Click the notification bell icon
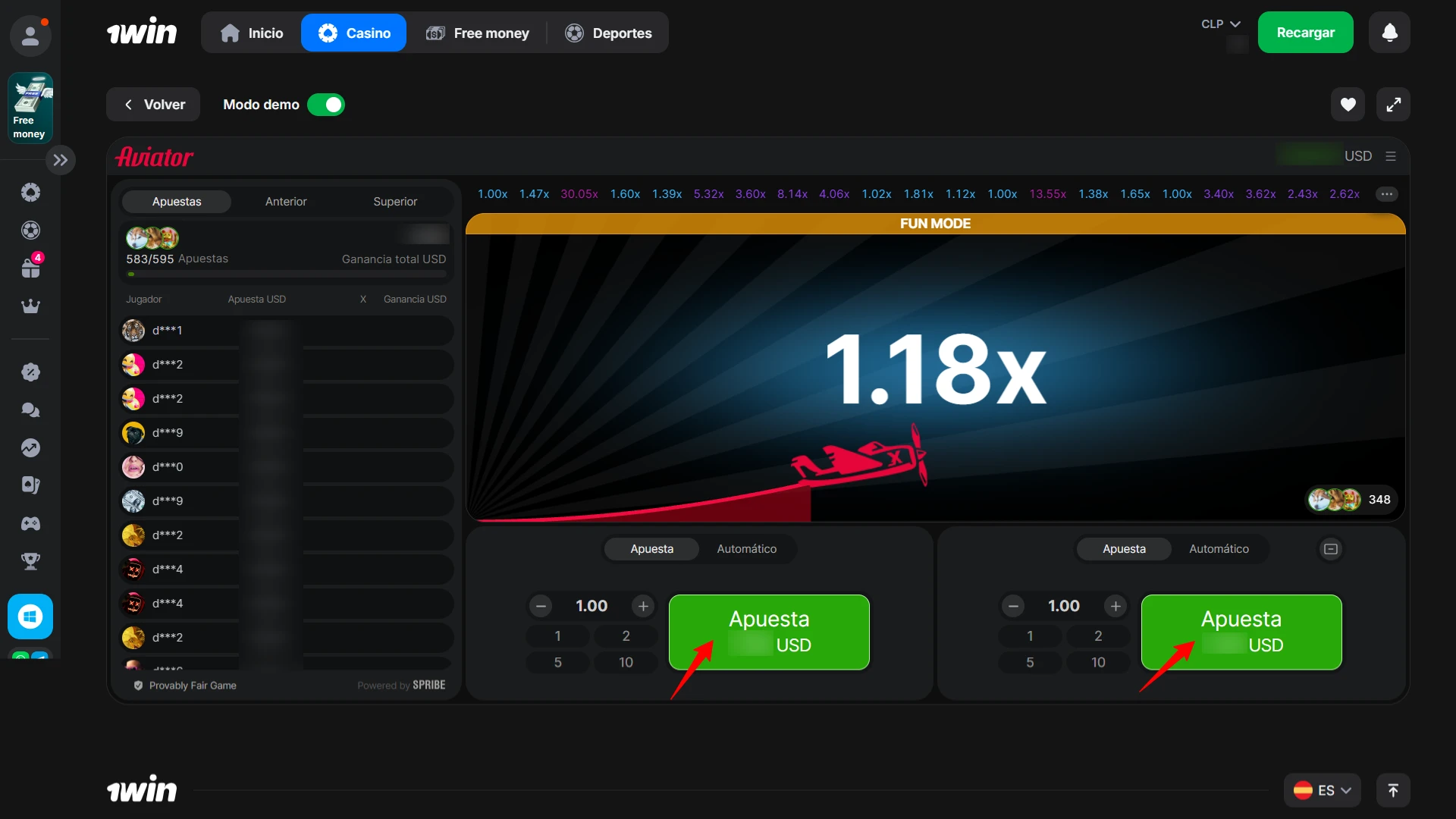Viewport: 1456px width, 819px height. coord(1389,33)
